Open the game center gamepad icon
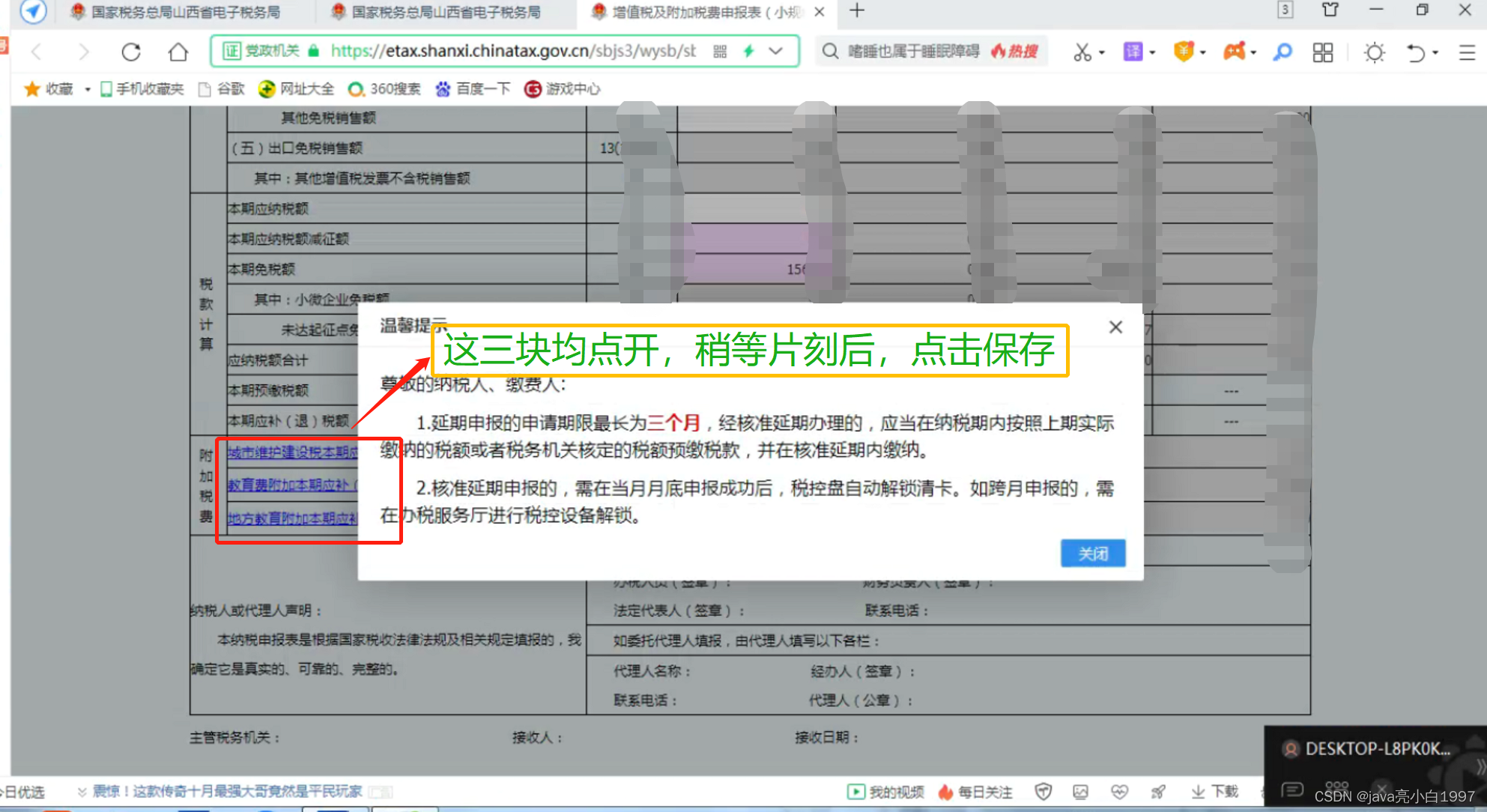 coord(1234,52)
